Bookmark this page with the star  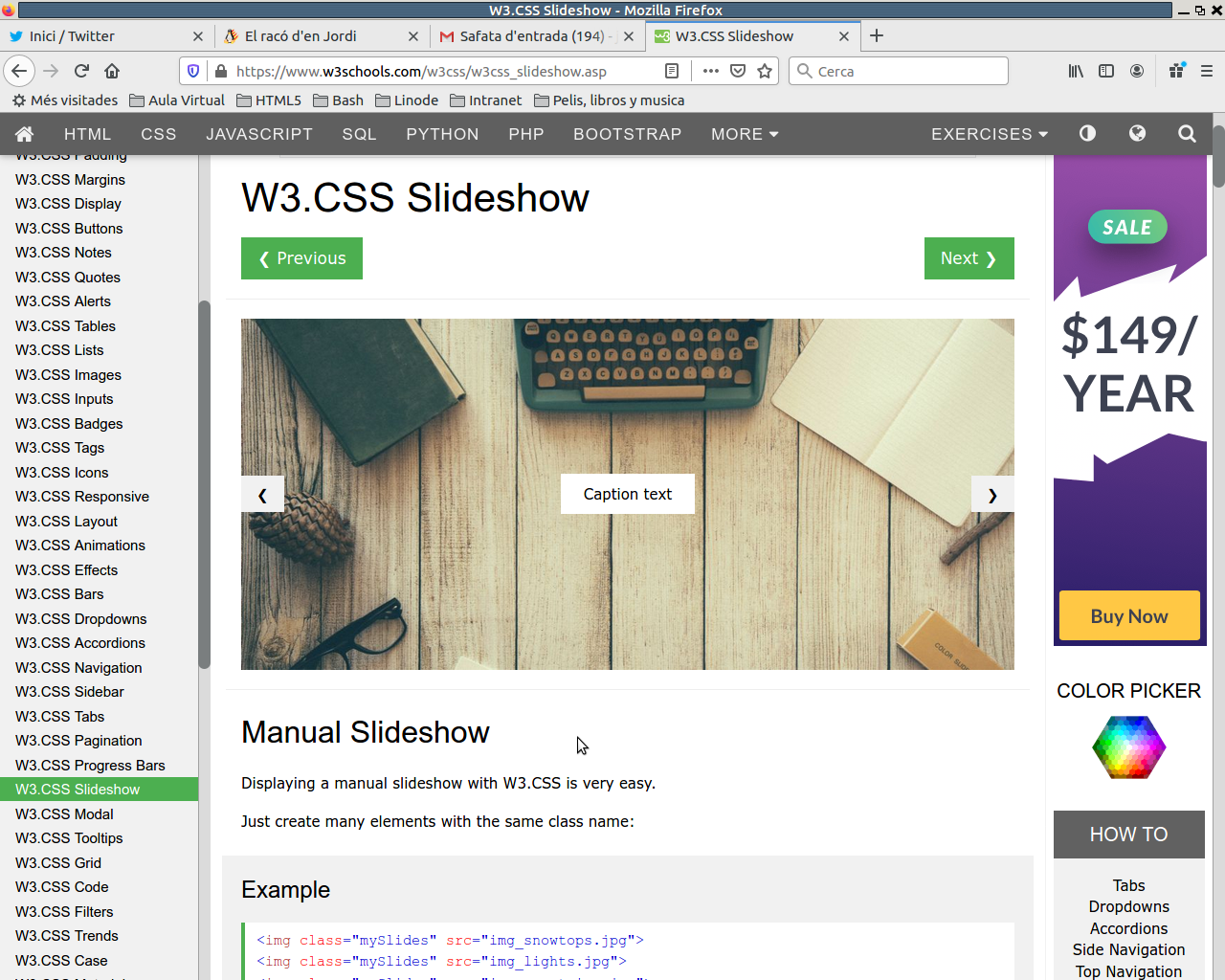pyautogui.click(x=765, y=71)
